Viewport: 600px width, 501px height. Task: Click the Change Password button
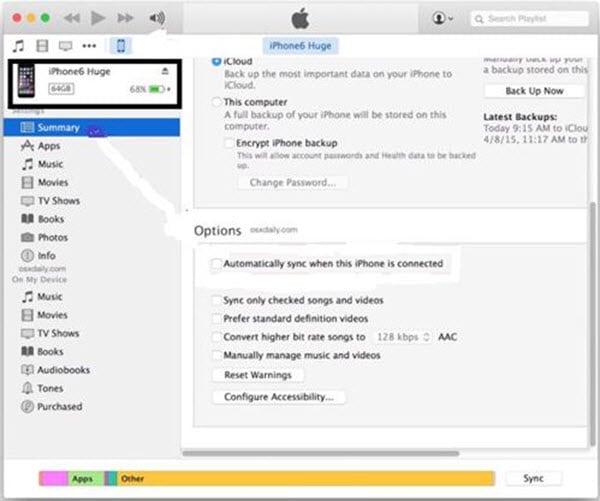tap(293, 183)
